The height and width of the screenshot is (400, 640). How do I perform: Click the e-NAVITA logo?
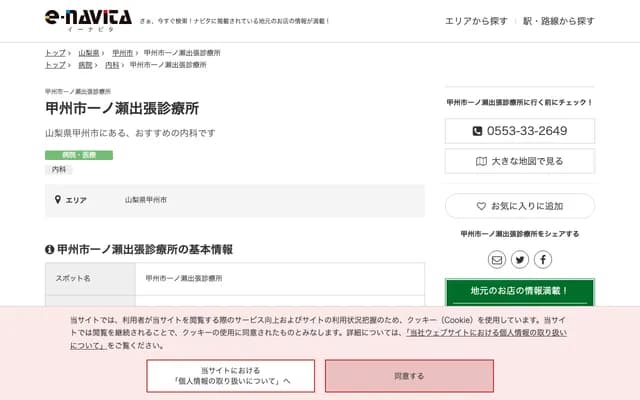87,19
